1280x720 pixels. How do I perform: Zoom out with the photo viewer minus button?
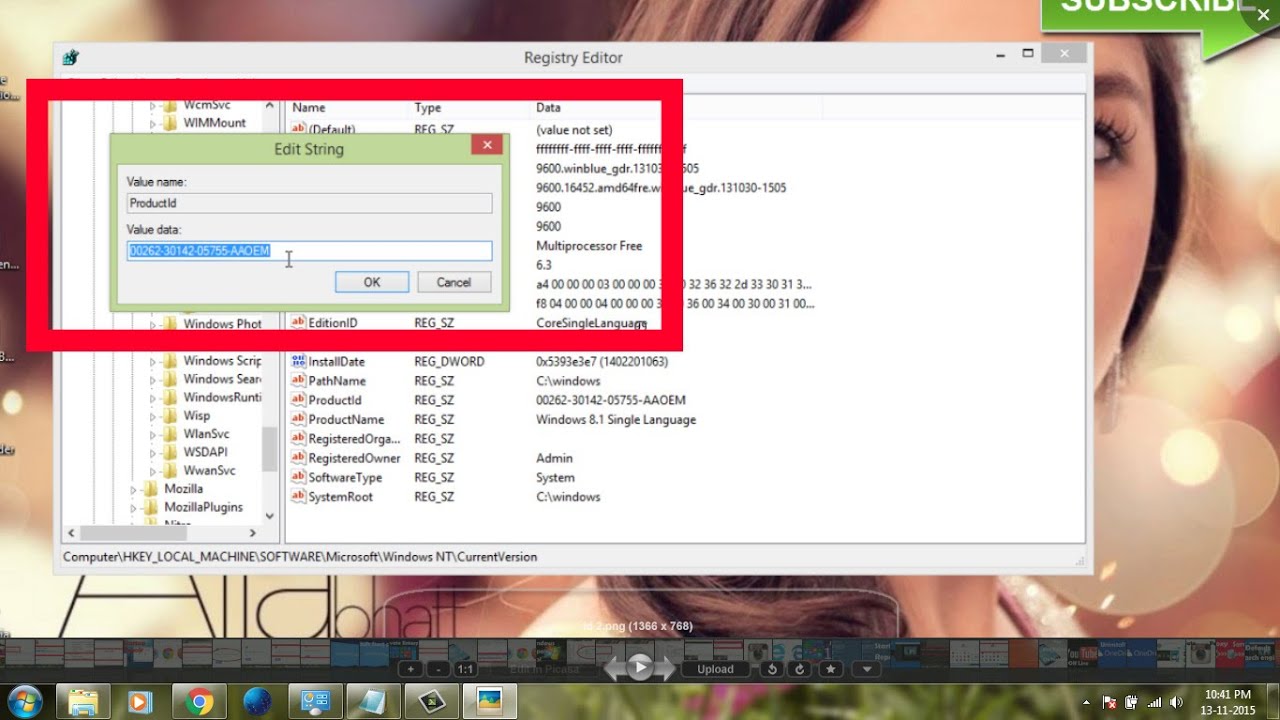point(438,669)
